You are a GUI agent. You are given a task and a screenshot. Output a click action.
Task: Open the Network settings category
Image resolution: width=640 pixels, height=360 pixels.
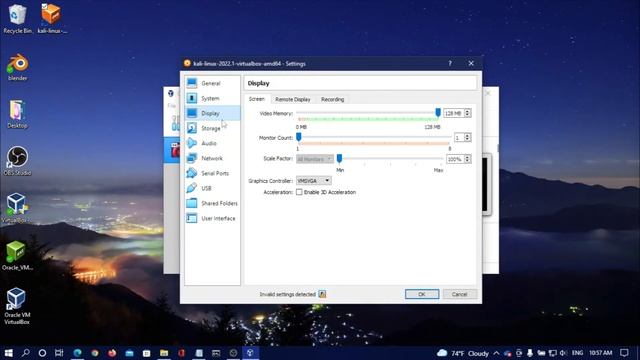[x=212, y=158]
